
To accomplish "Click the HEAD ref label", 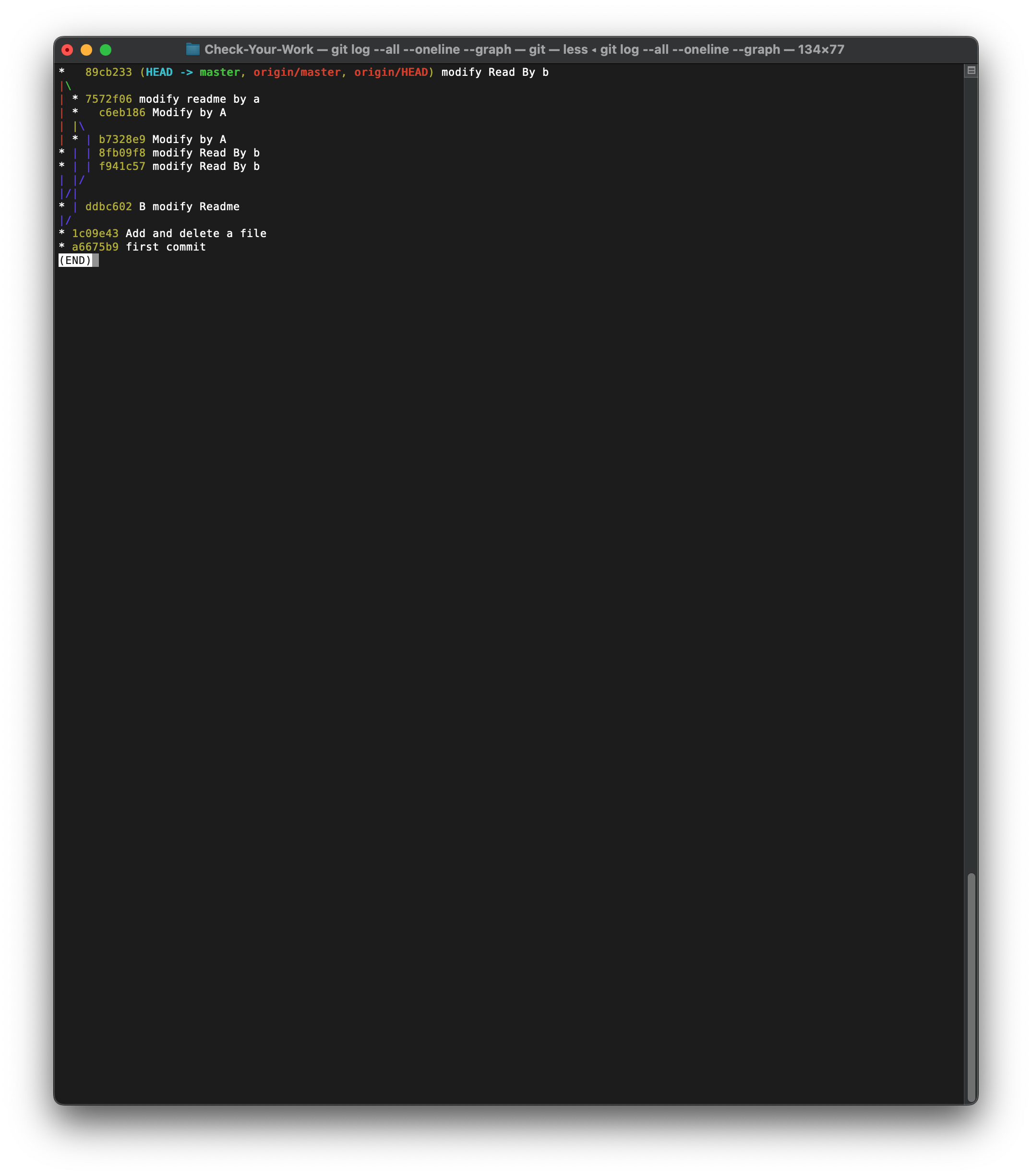I will 159,72.
